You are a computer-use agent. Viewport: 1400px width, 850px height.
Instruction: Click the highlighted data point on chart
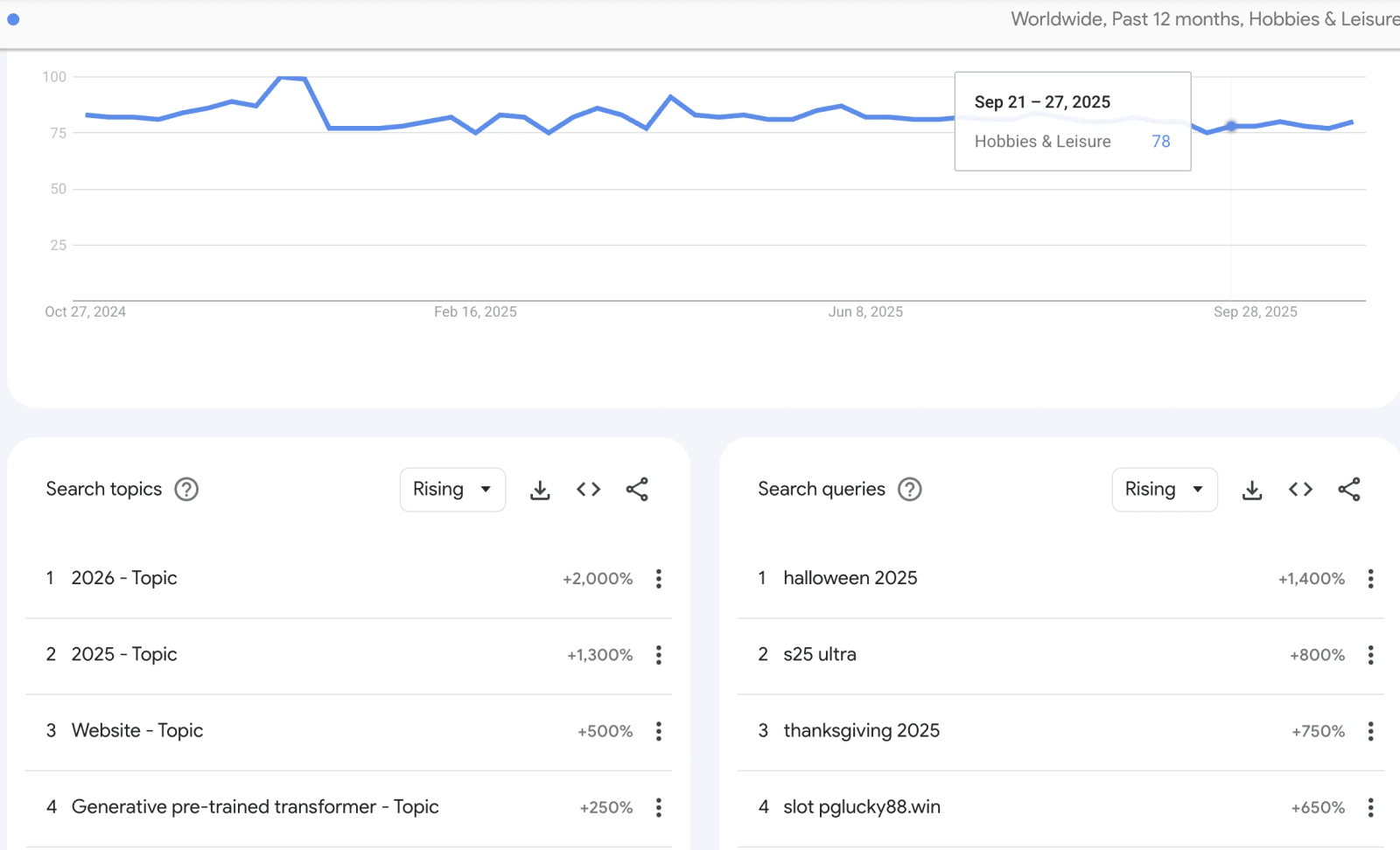(x=1231, y=126)
